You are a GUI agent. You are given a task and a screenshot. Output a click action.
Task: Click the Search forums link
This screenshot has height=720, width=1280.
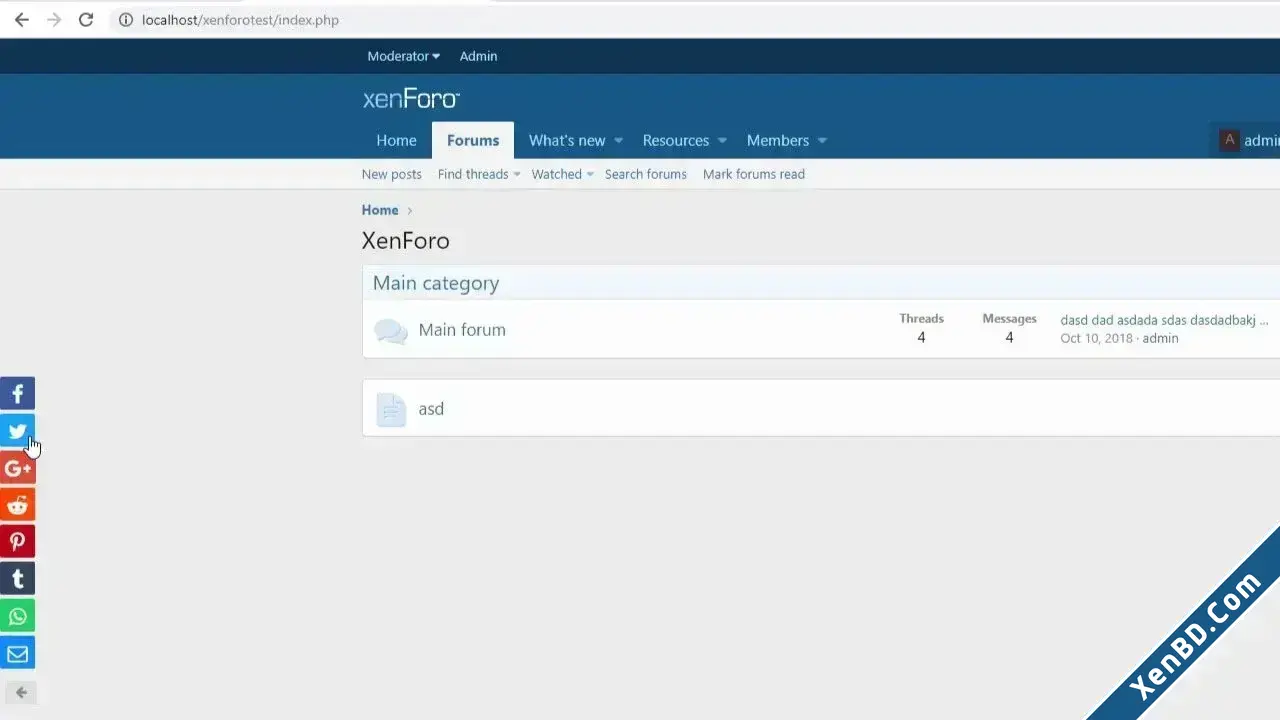(x=646, y=174)
